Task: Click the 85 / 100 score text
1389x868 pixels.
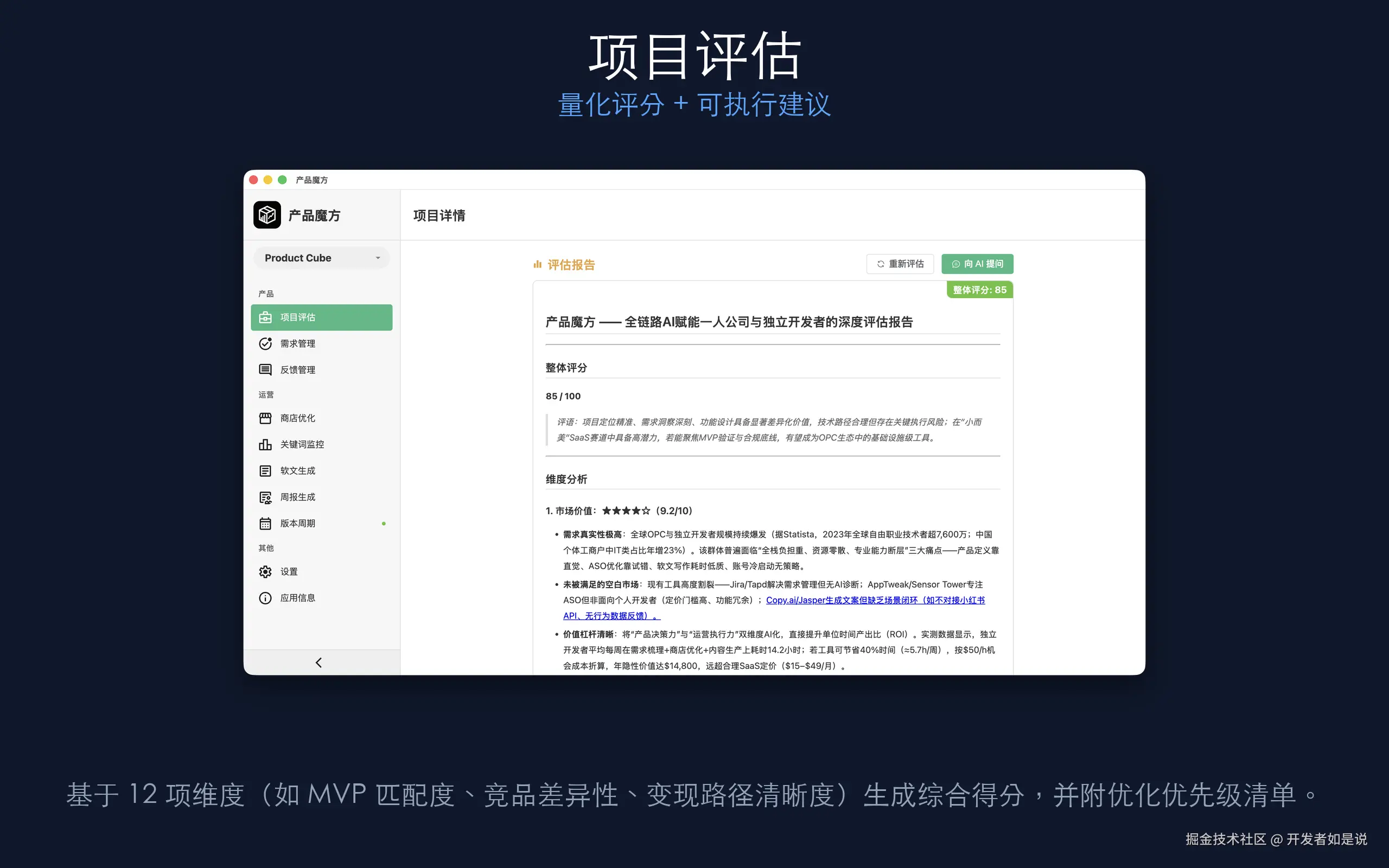Action: (563, 396)
